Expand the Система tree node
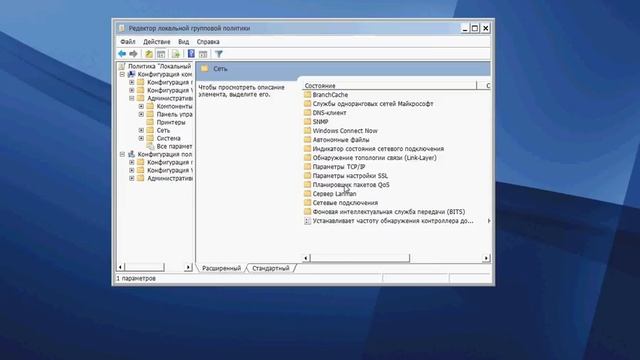This screenshot has width=640, height=360. 141,138
